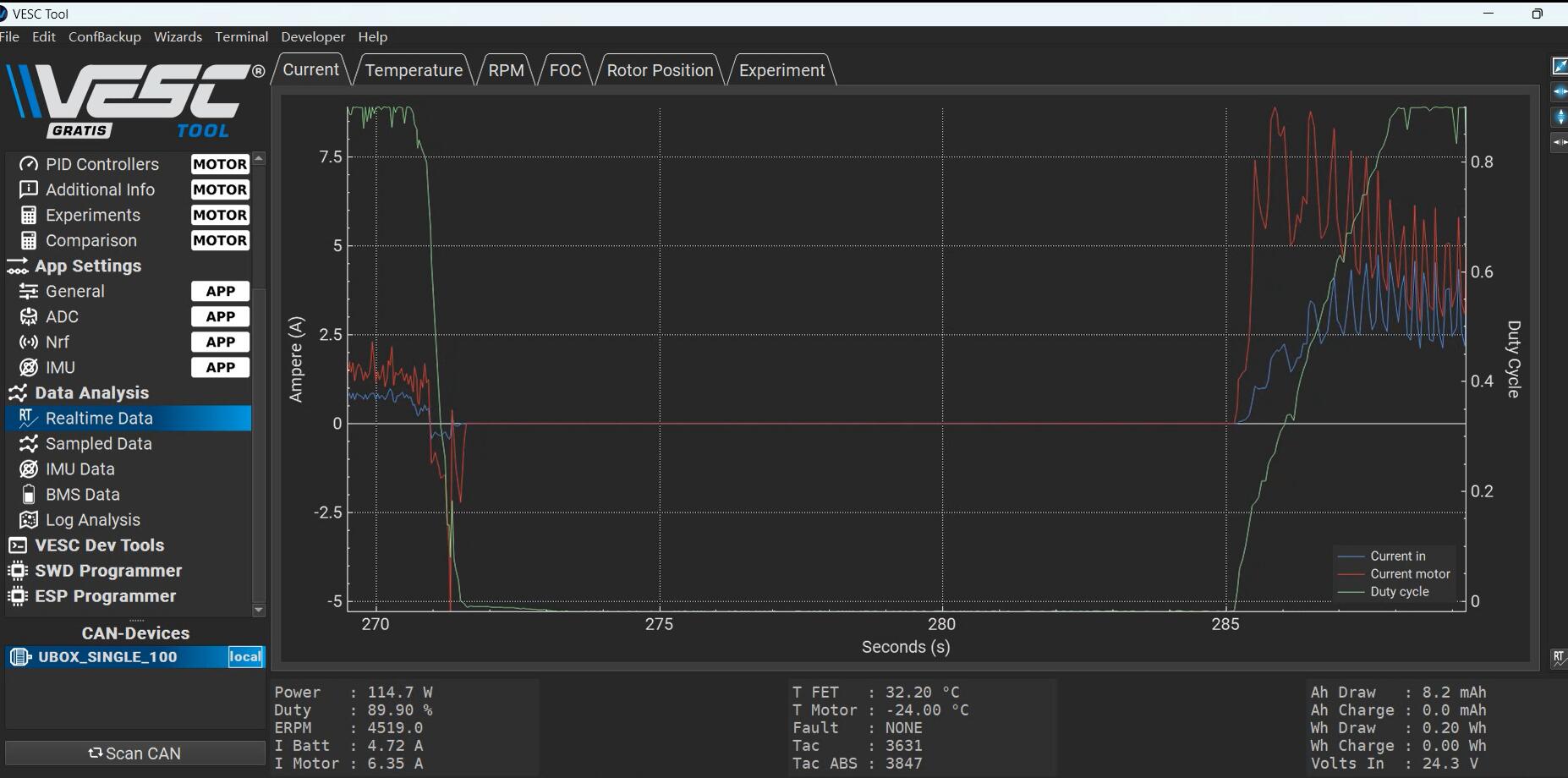
Task: Click the Power 114.7 W readout
Action: [x=354, y=693]
